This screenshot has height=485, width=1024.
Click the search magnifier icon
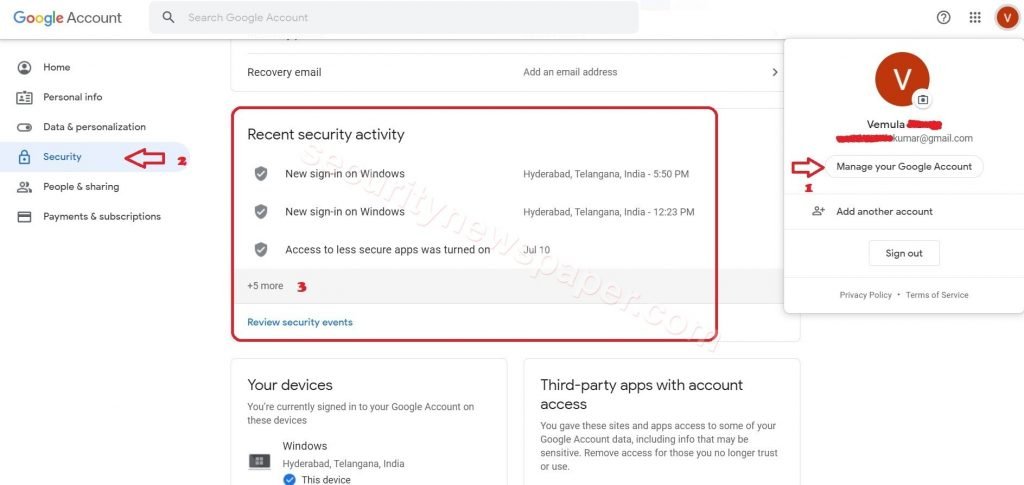(x=168, y=18)
